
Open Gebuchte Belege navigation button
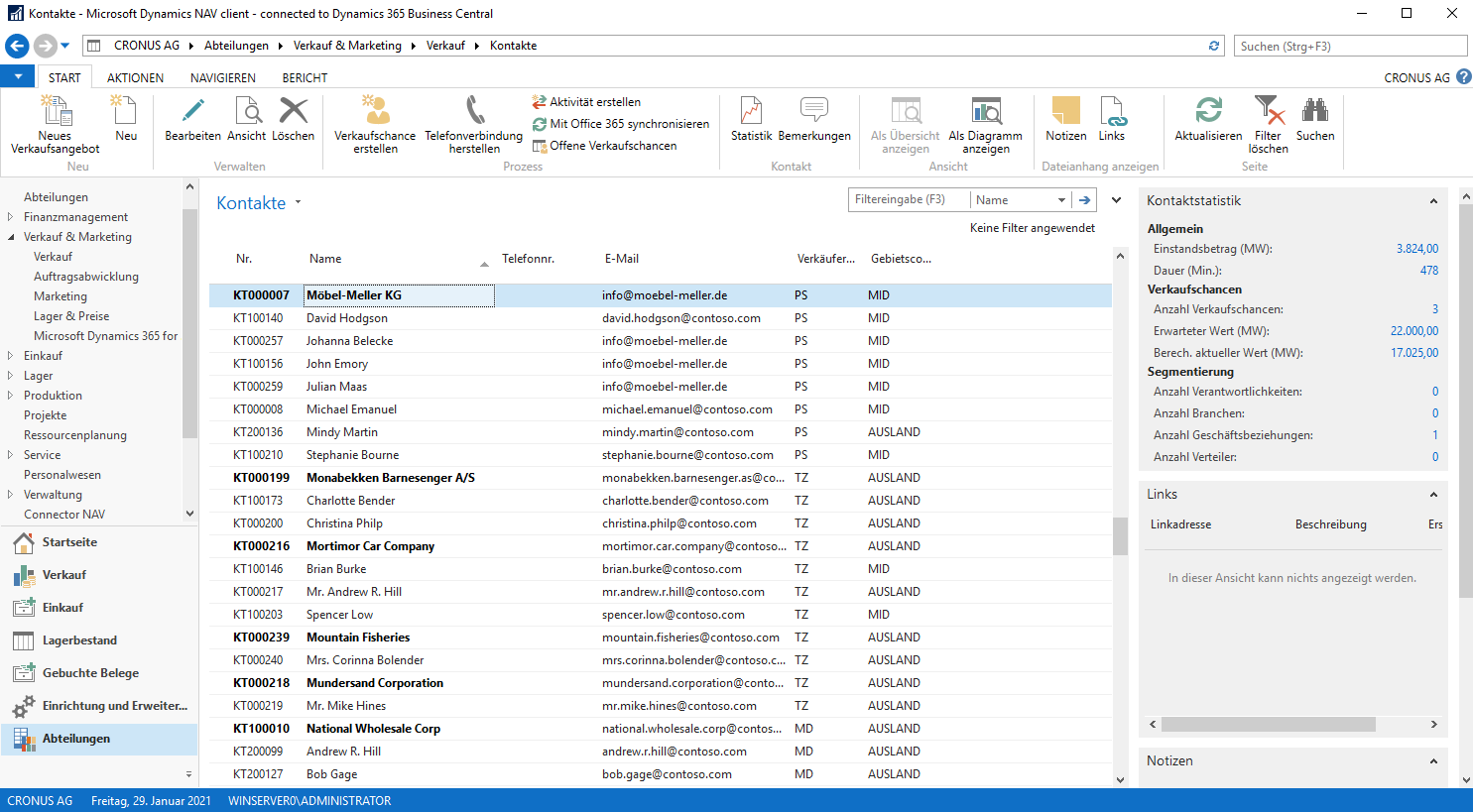point(99,673)
